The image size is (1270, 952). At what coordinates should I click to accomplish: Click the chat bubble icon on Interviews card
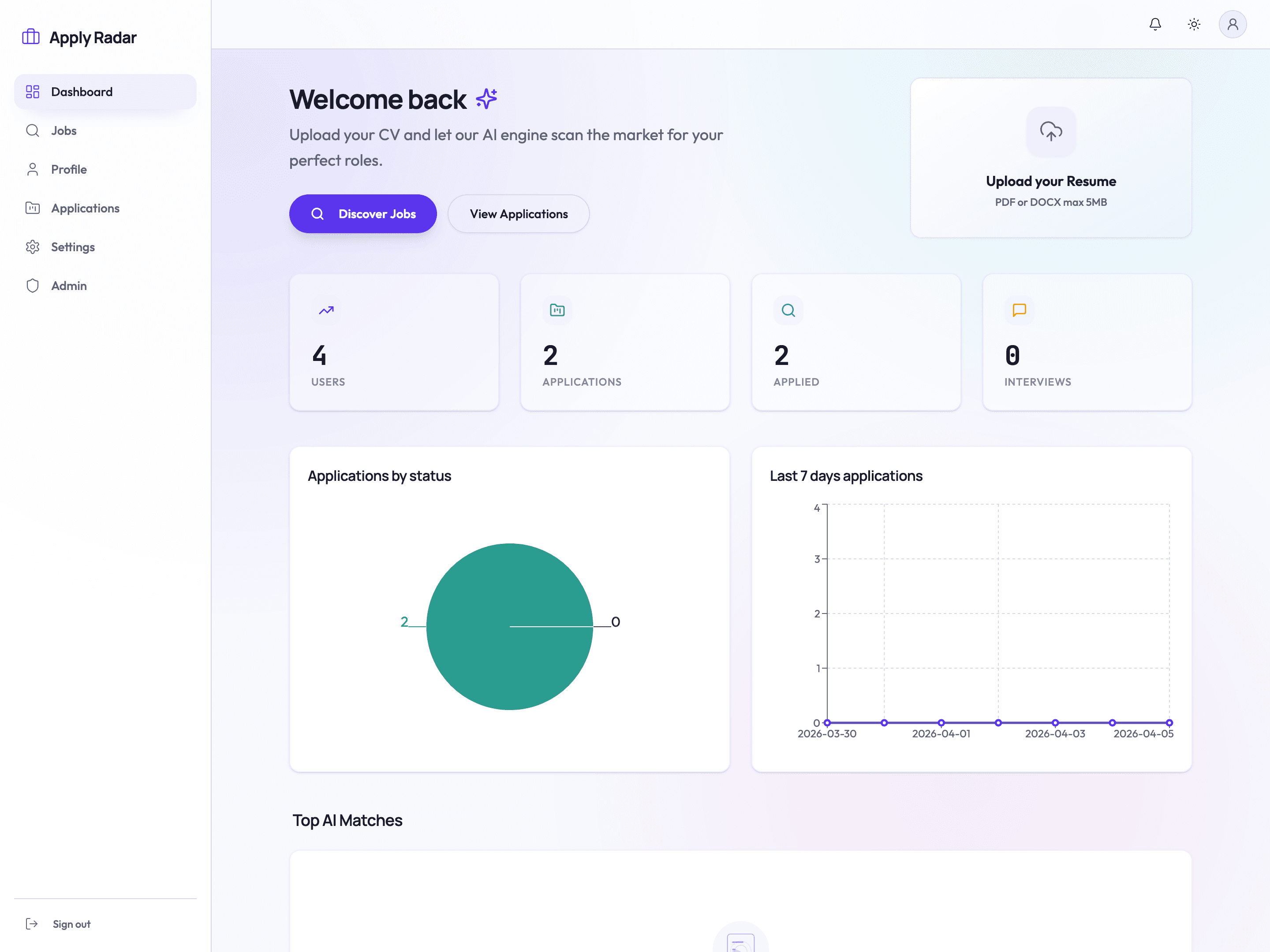point(1019,310)
